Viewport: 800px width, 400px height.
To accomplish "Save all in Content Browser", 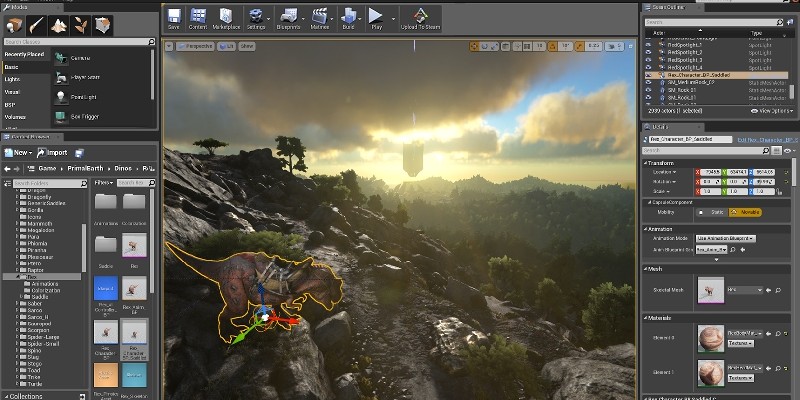I will pyautogui.click(x=79, y=153).
